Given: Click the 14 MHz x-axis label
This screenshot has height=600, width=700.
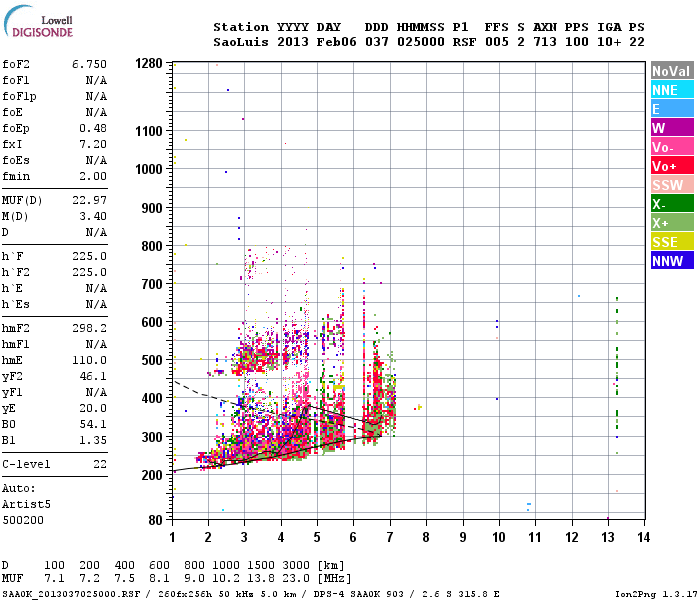Looking at the screenshot, I should pos(644,537).
